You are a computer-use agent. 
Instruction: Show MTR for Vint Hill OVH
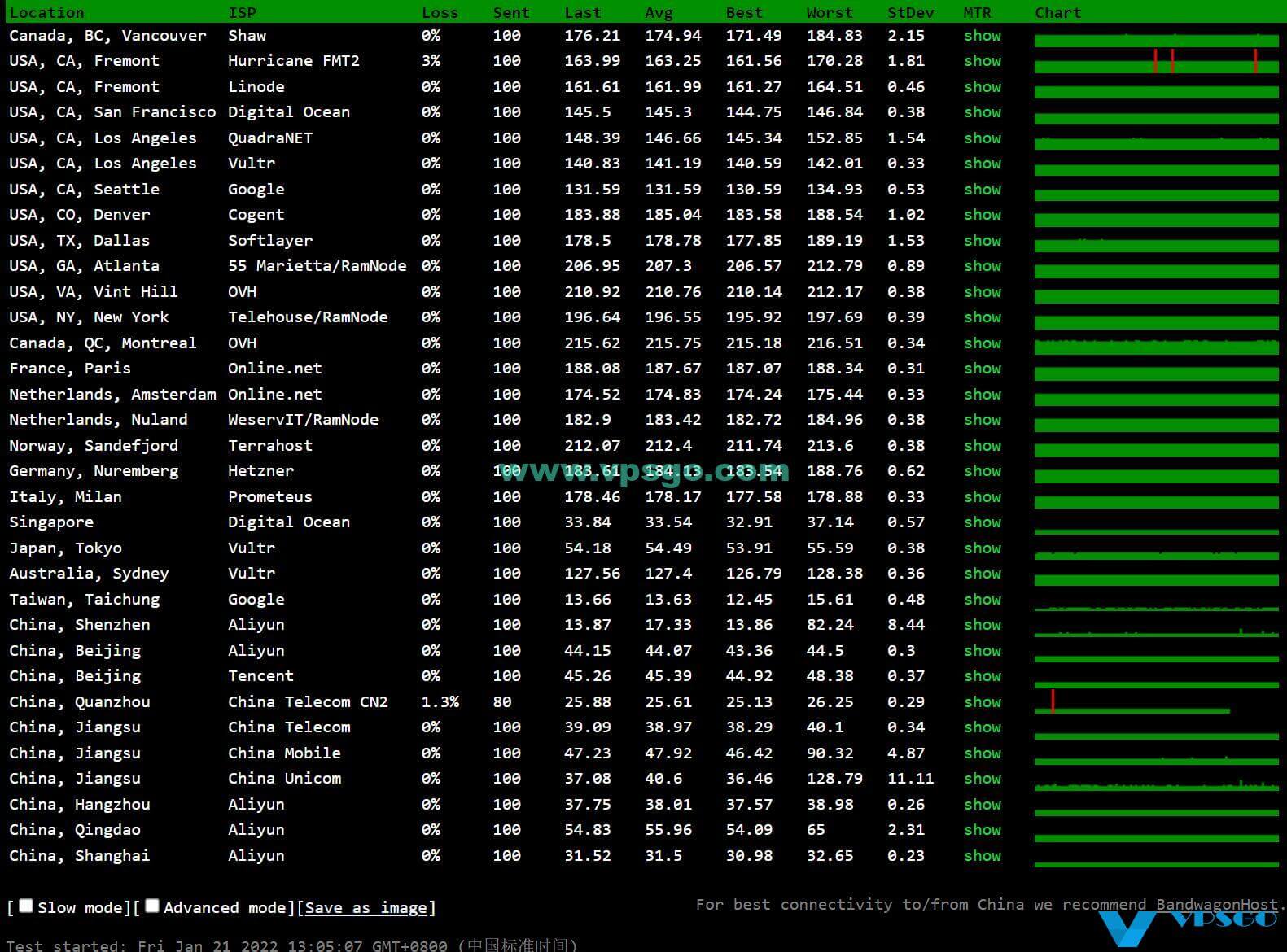tap(983, 292)
